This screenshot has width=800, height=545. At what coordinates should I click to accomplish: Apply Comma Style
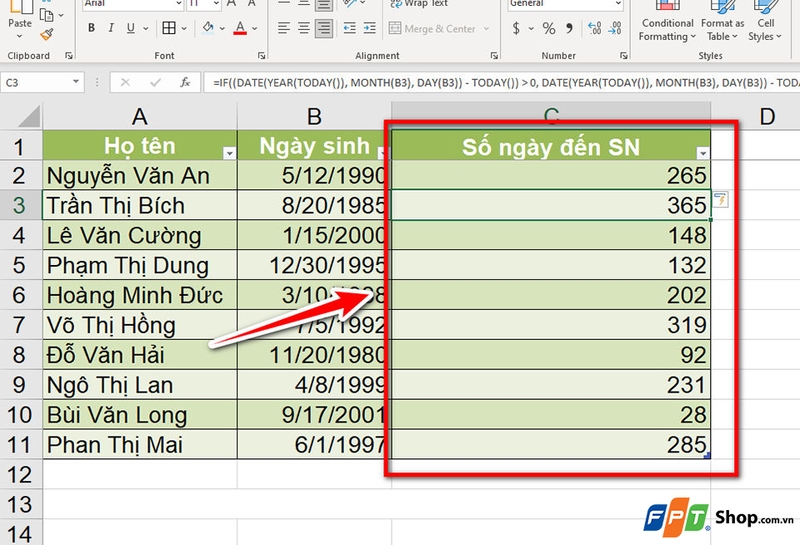(x=569, y=28)
